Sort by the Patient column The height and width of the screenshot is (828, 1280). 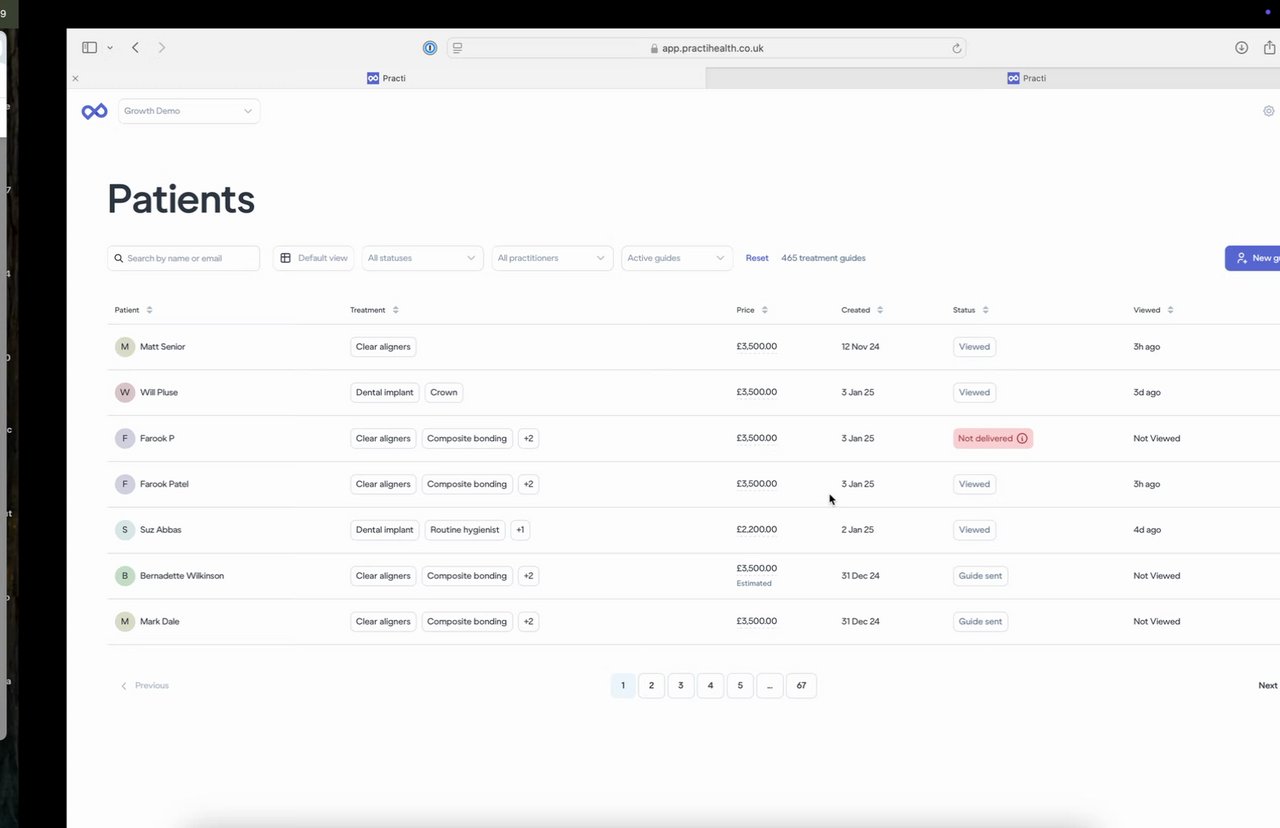coord(134,310)
